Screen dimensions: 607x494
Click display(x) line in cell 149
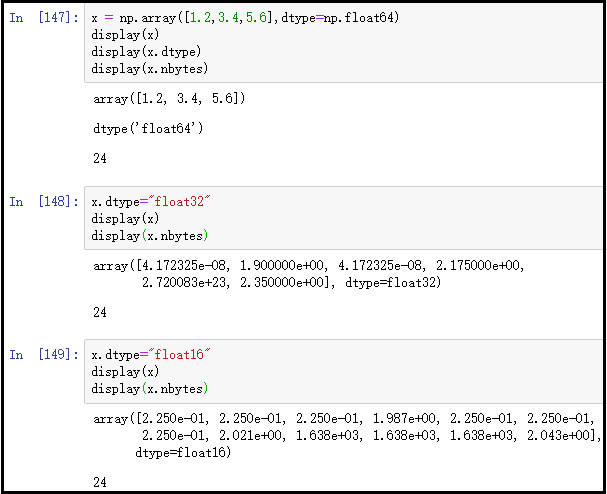tap(125, 372)
